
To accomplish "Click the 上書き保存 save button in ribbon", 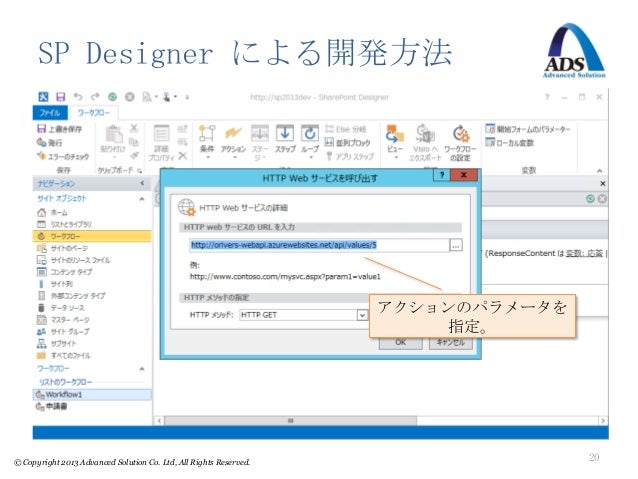I will [x=59, y=129].
